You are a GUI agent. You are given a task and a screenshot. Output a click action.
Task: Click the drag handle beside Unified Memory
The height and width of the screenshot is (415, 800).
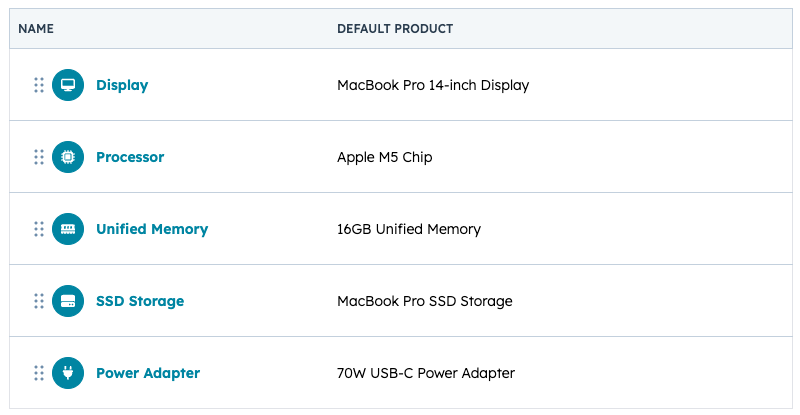point(39,229)
